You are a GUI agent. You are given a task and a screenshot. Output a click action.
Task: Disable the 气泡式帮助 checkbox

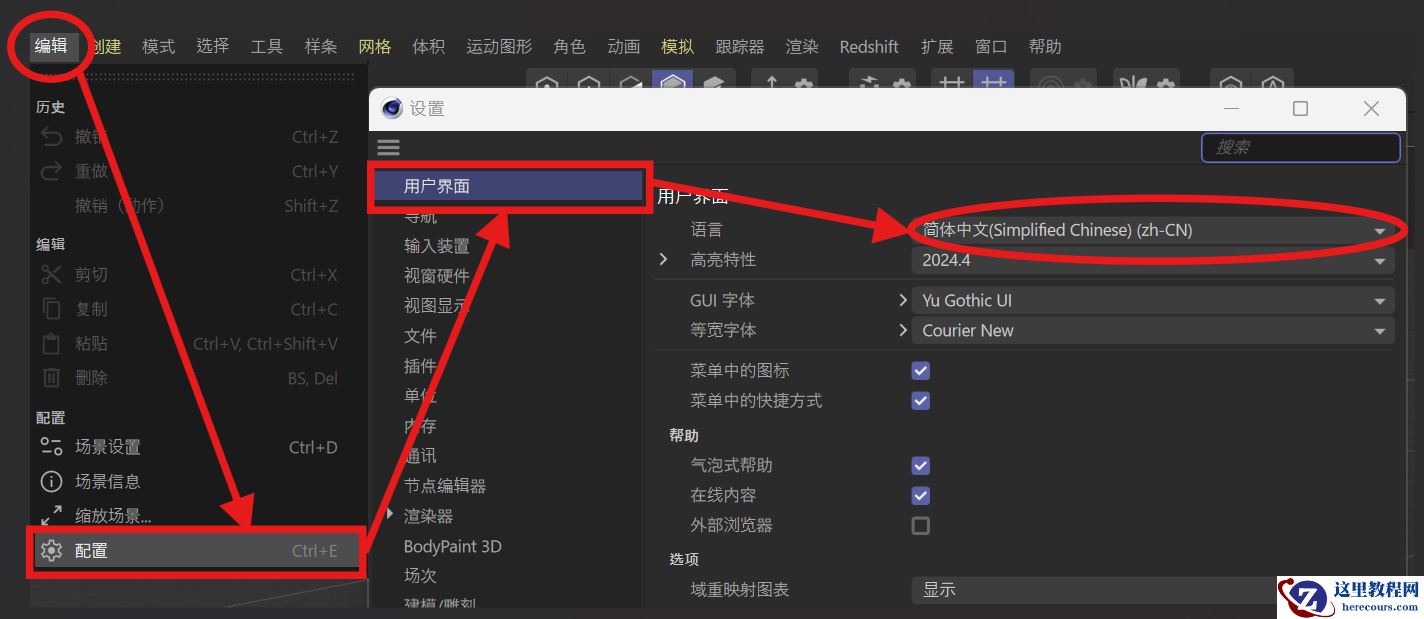(919, 465)
